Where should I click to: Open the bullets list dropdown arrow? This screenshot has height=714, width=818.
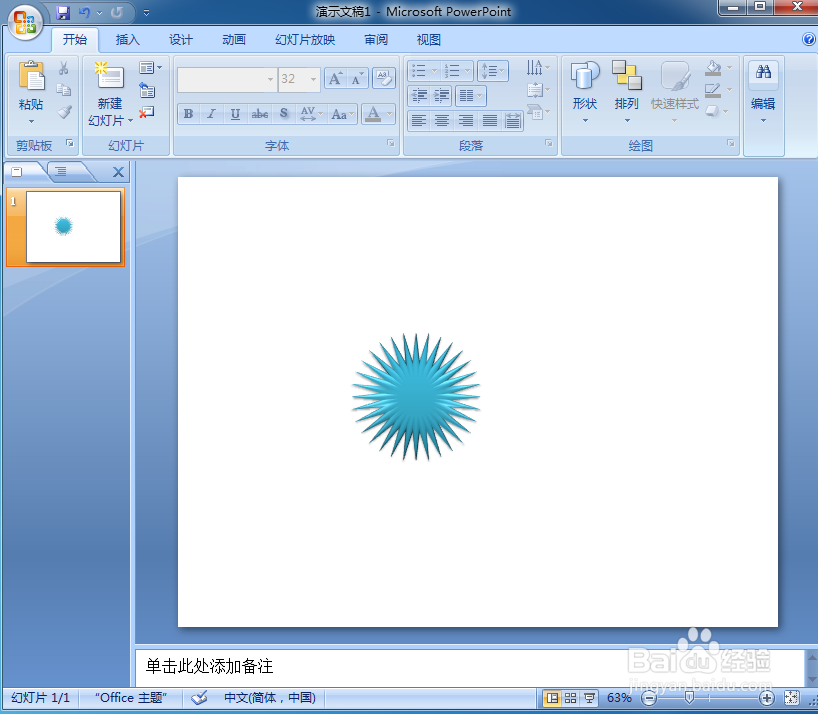pyautogui.click(x=434, y=70)
